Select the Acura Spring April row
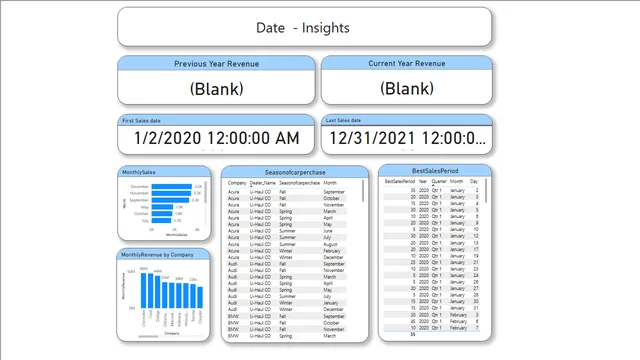Screen dimensions: 640x360 (287, 218)
